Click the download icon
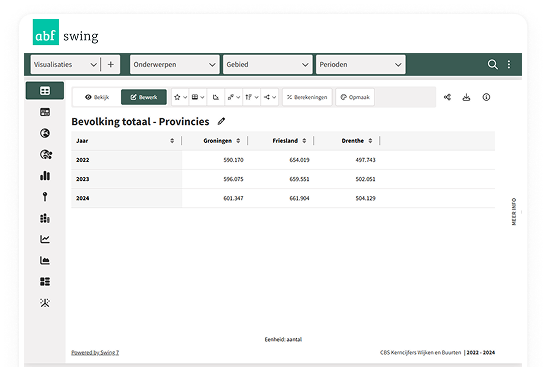The width and height of the screenshot is (547, 367). click(x=466, y=97)
